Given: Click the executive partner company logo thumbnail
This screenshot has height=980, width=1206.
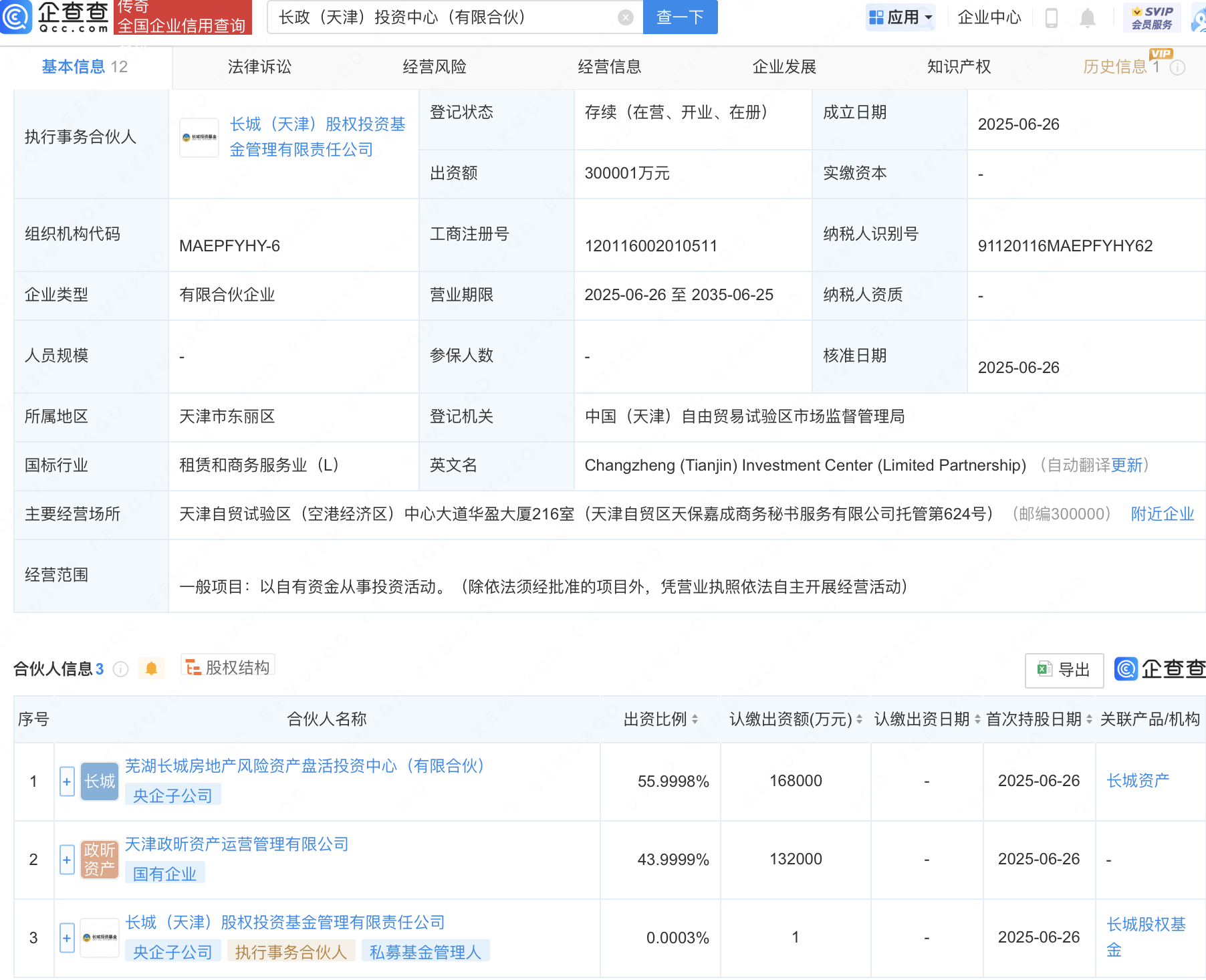Looking at the screenshot, I should [x=199, y=138].
